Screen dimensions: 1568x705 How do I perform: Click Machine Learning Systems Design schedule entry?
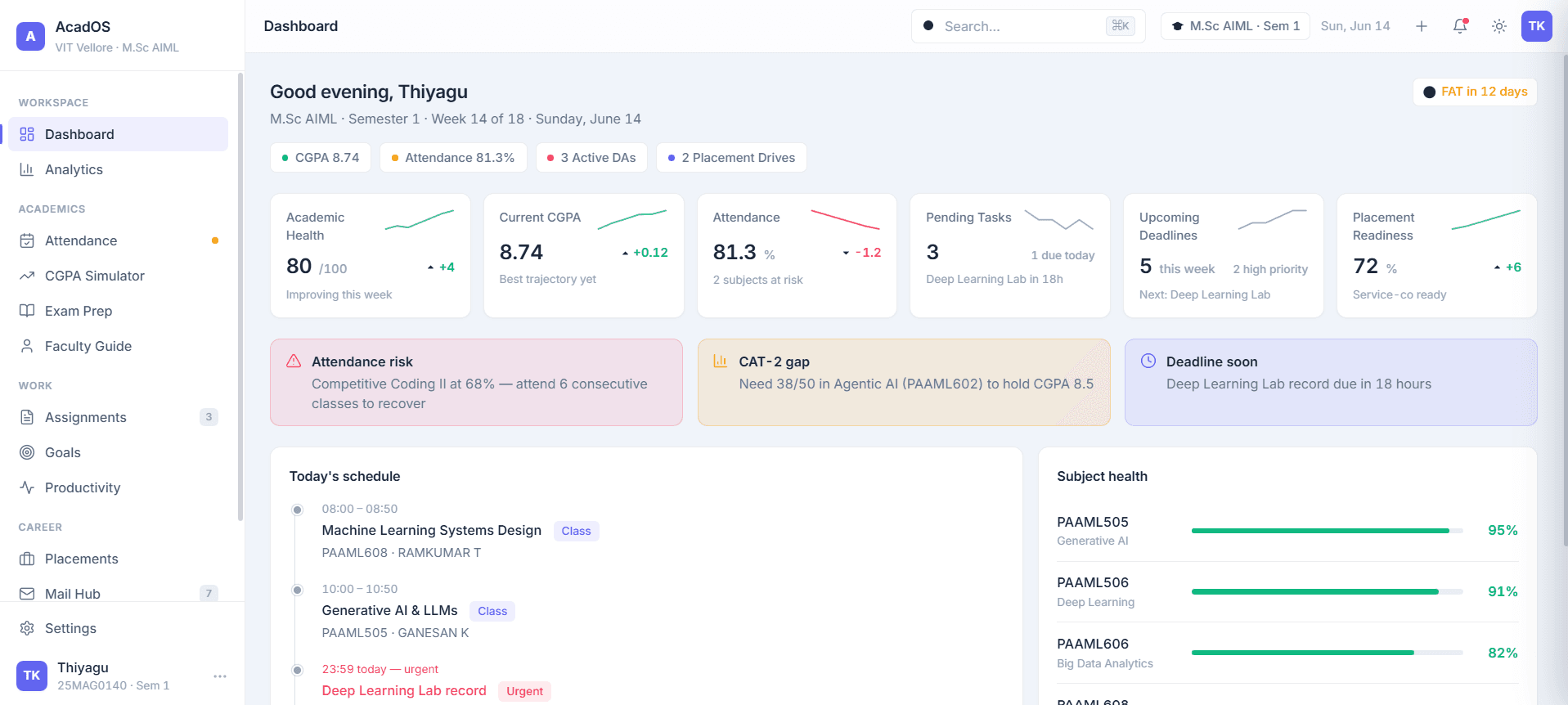click(x=431, y=530)
